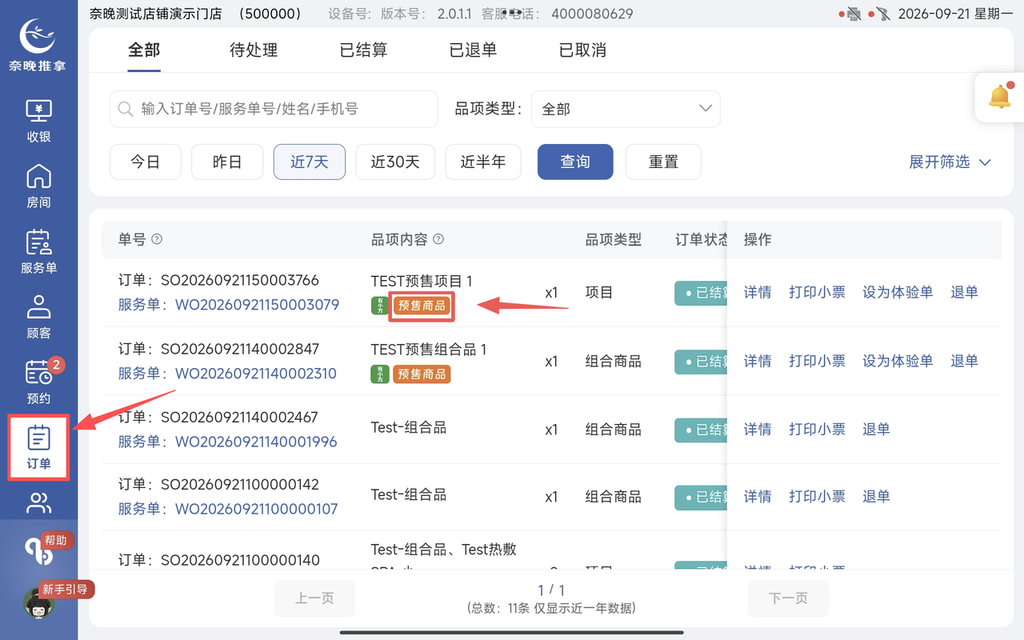
Task: Open 详情 for order SO20260921140002467
Action: tap(758, 430)
